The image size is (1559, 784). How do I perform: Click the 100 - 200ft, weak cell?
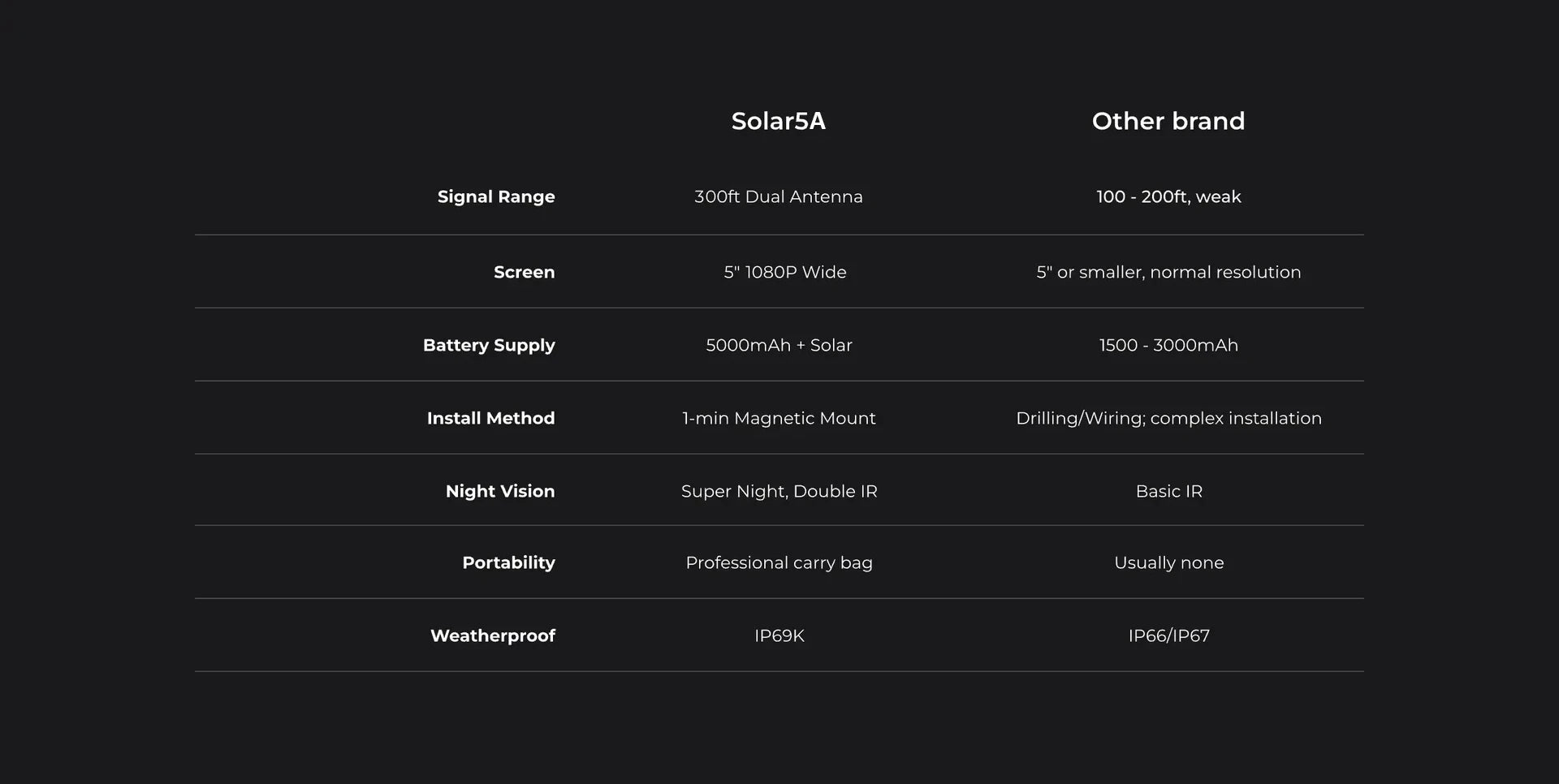pos(1168,196)
